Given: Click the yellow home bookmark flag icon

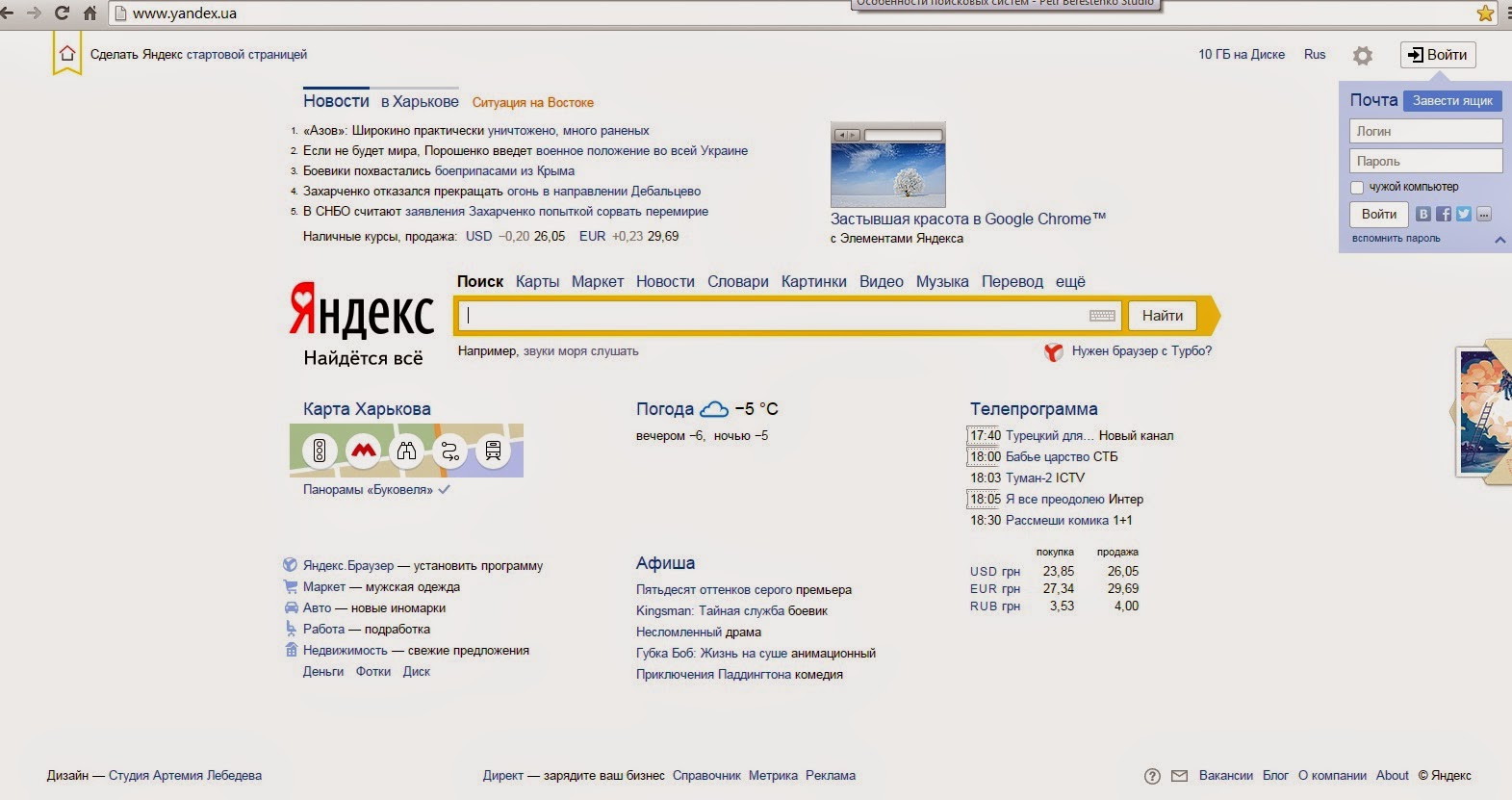Looking at the screenshot, I should pyautogui.click(x=66, y=54).
